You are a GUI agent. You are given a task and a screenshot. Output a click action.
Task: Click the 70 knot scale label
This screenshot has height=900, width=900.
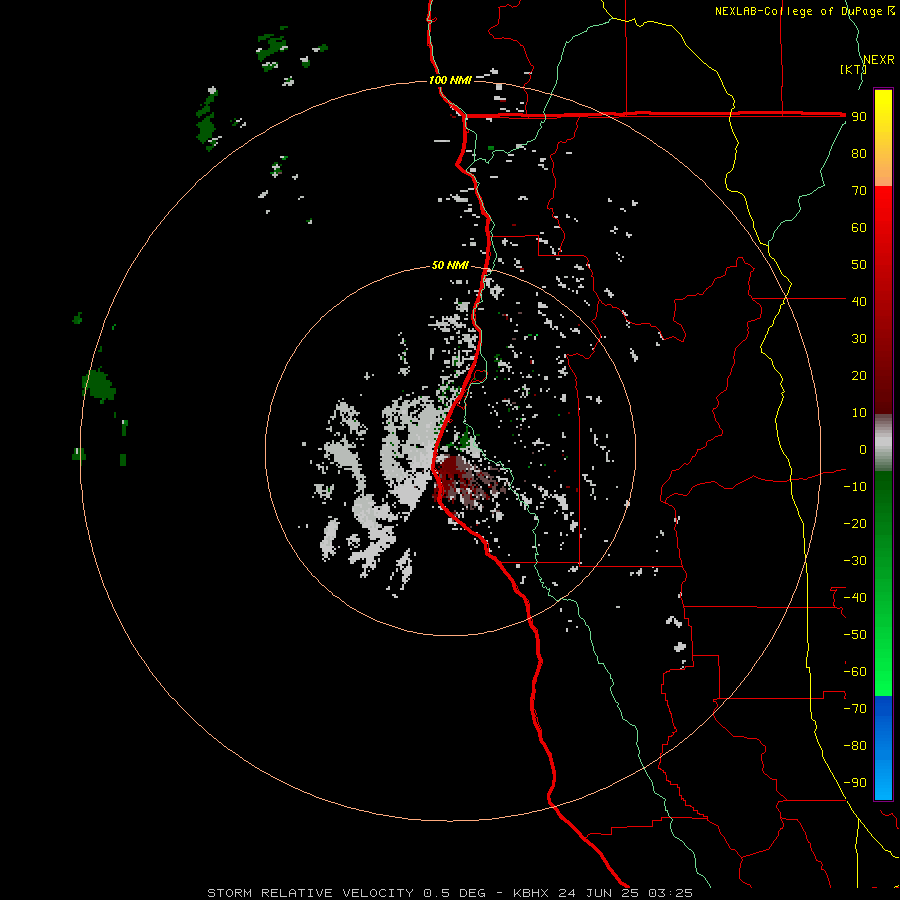[x=859, y=191]
